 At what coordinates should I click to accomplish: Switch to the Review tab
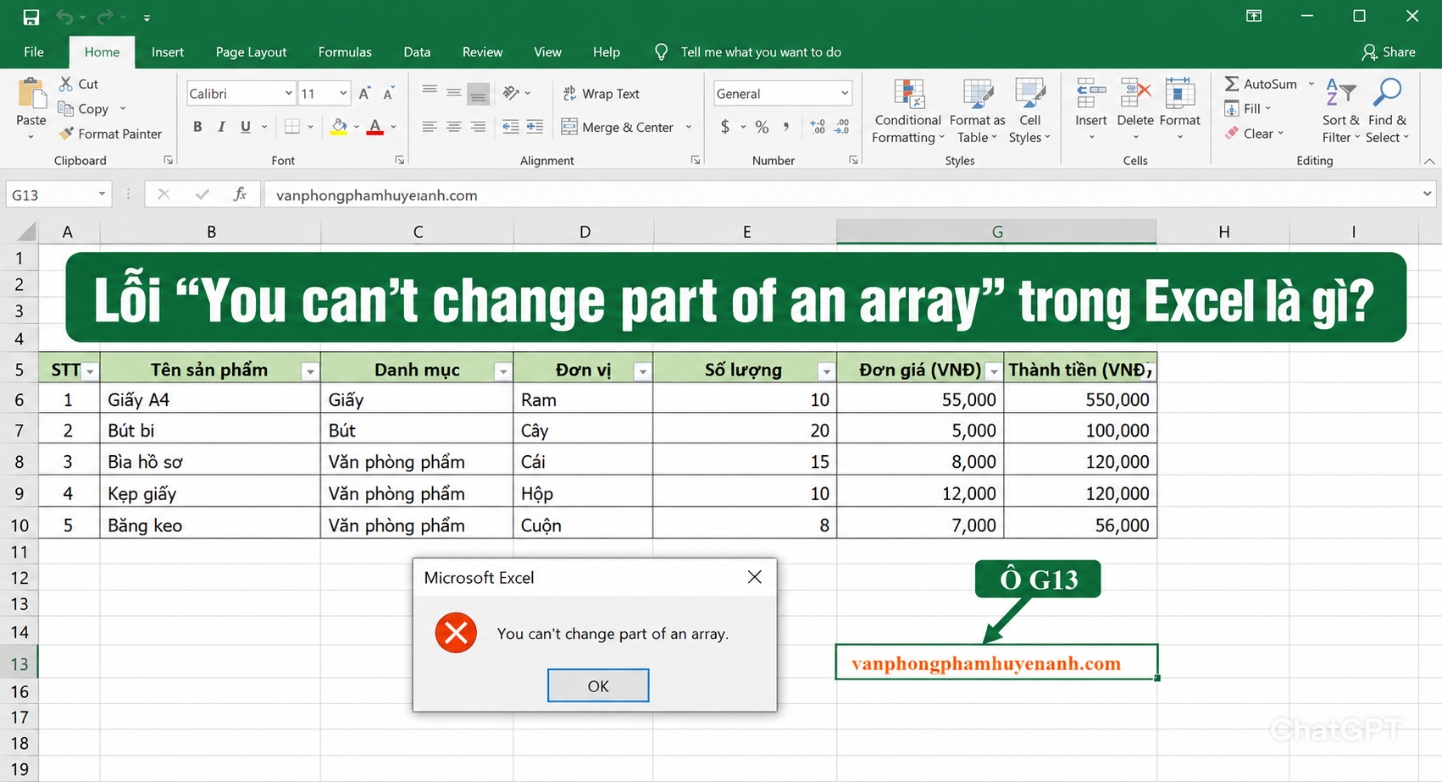[482, 52]
